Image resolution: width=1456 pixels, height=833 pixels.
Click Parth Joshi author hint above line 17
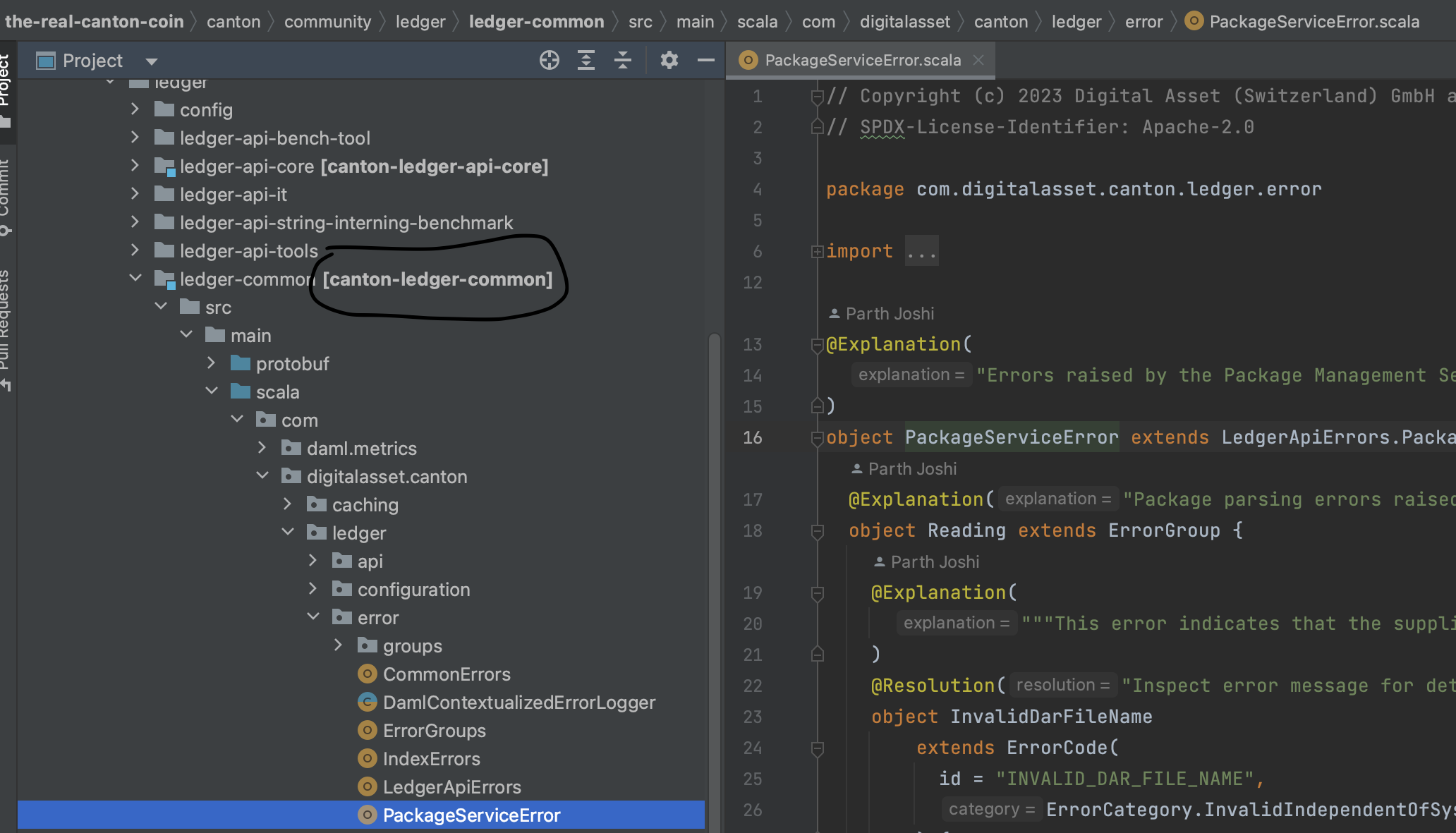904,468
